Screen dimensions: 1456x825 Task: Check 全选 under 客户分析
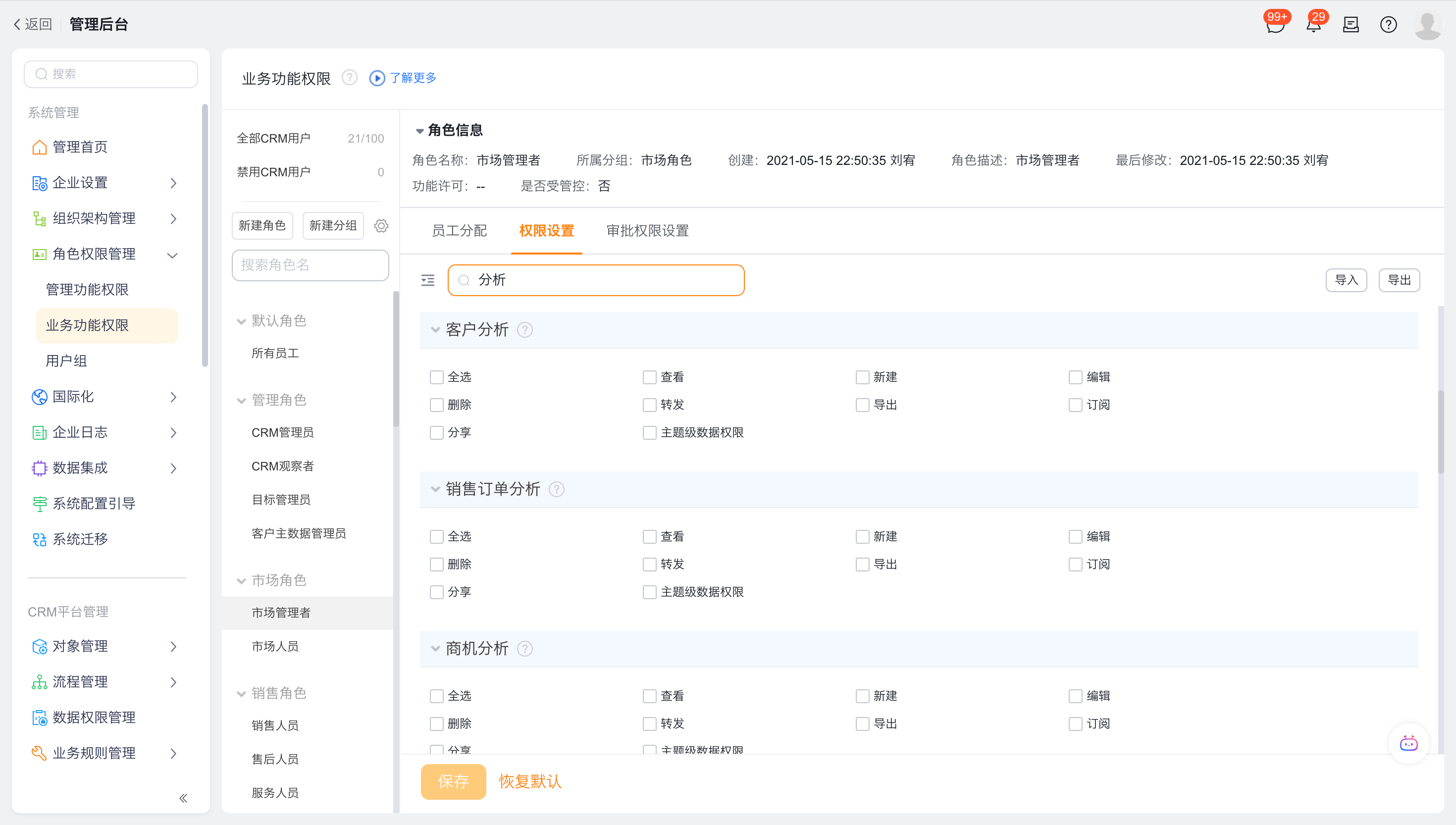coord(436,377)
